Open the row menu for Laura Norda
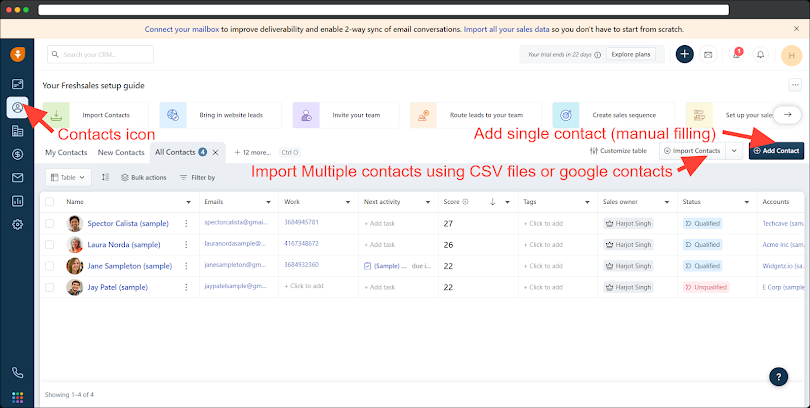Image resolution: width=810 pixels, height=408 pixels. pyautogui.click(x=186, y=244)
